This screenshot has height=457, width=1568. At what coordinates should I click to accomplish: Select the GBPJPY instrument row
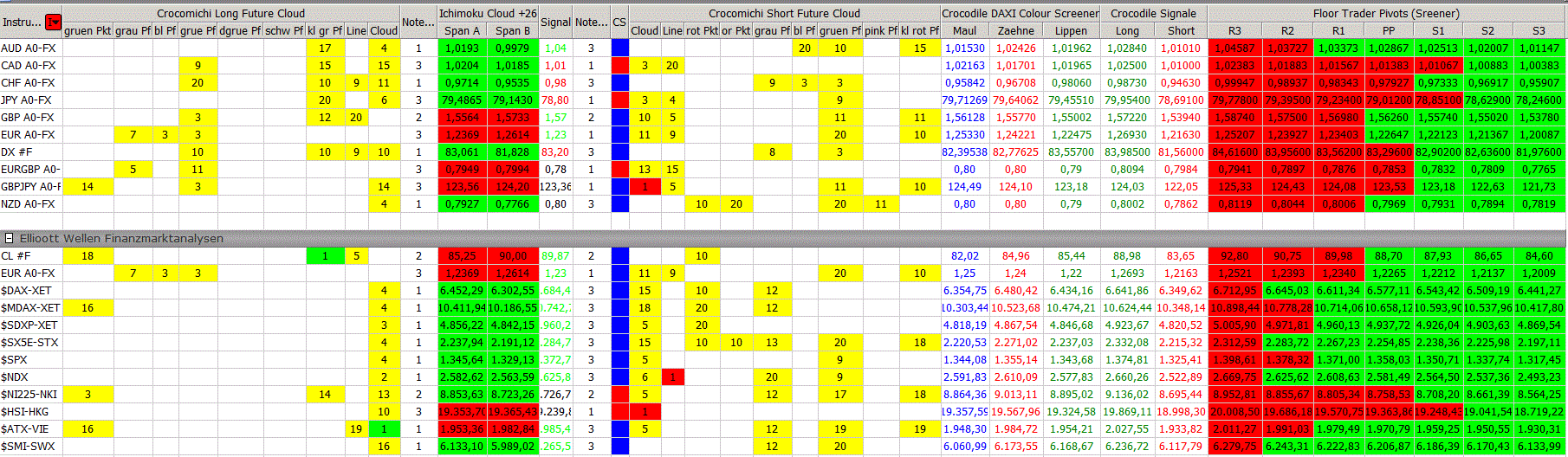(30, 186)
